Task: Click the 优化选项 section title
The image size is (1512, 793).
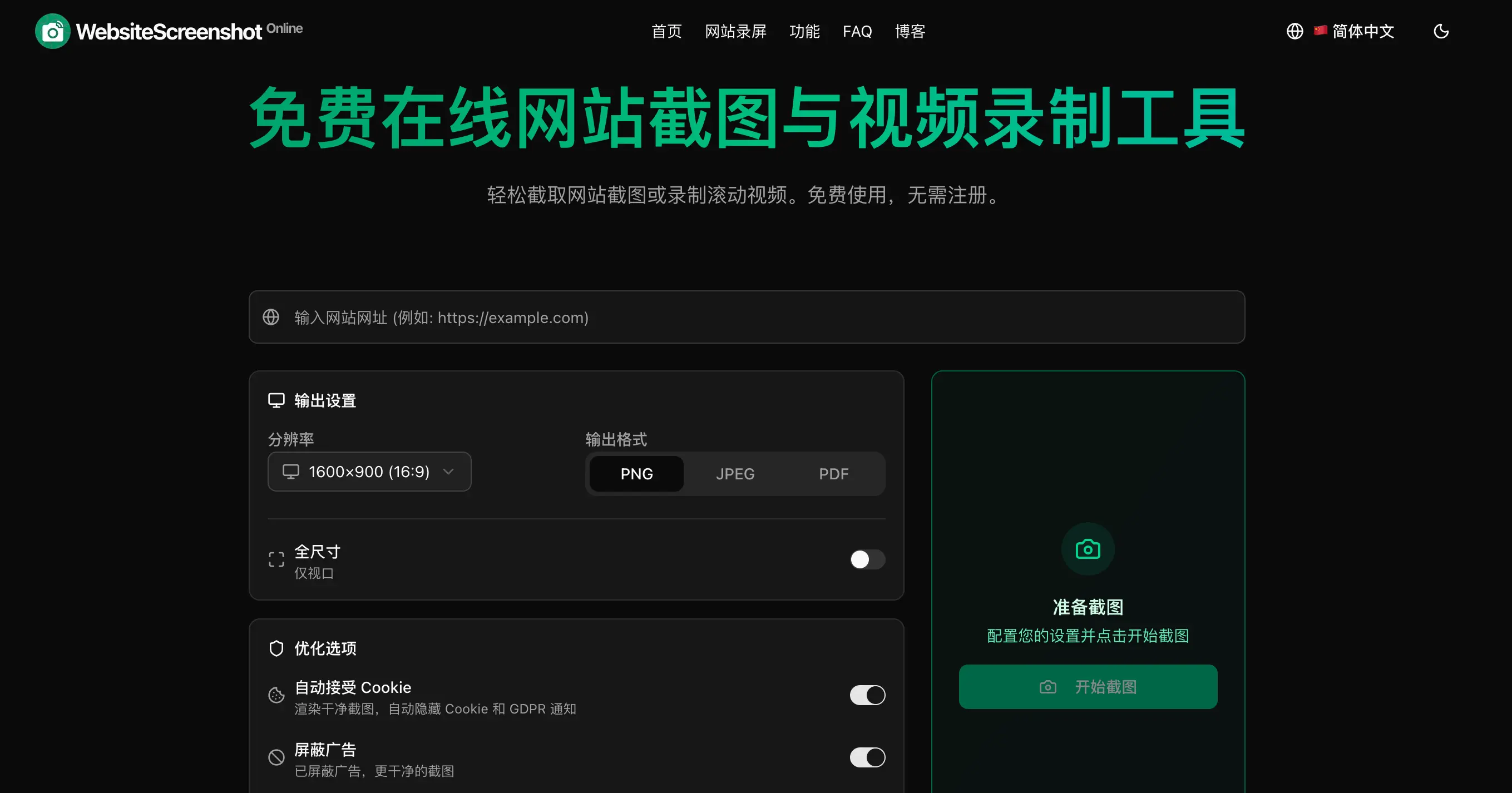Action: pos(325,648)
